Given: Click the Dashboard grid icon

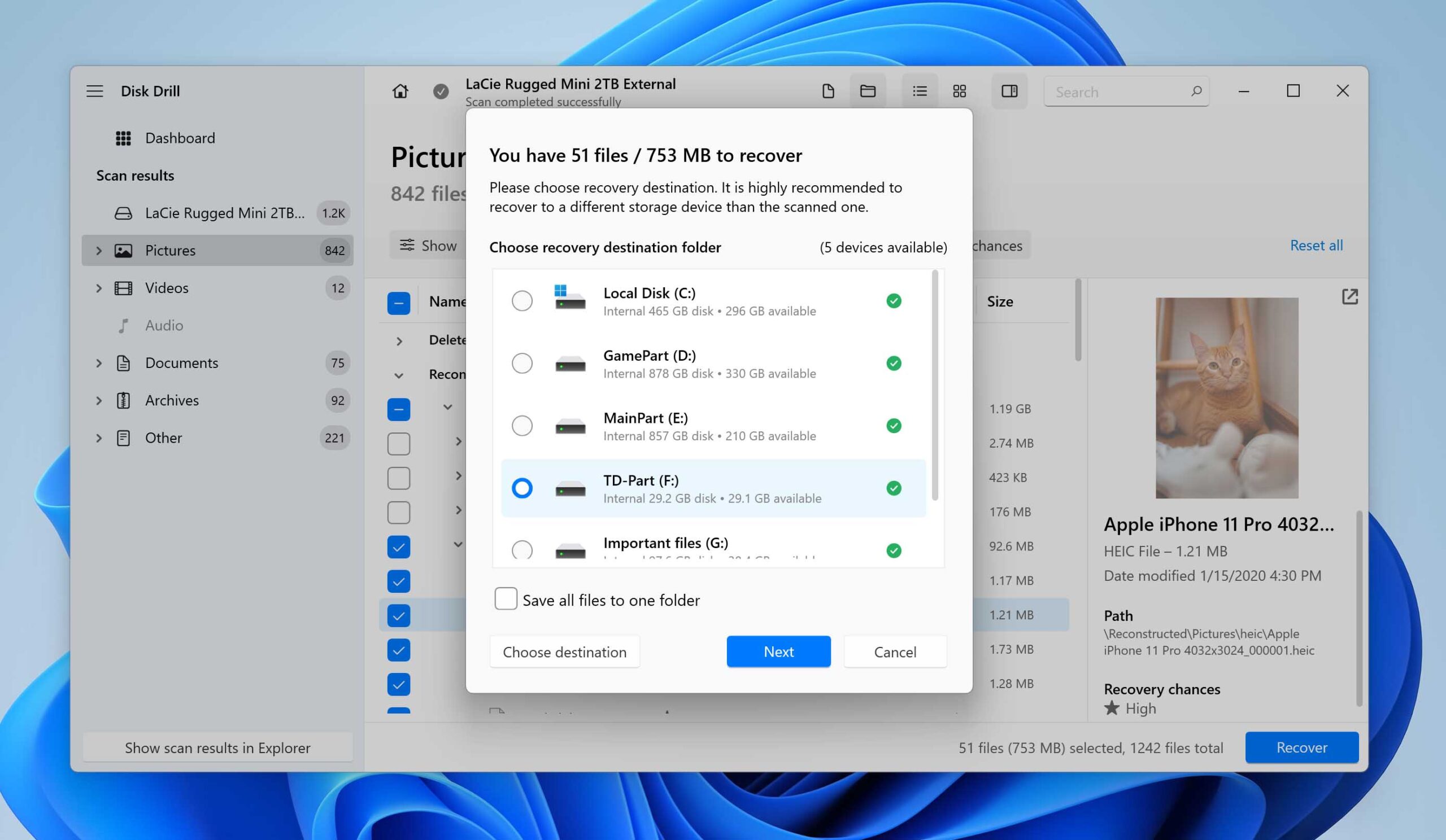Looking at the screenshot, I should point(123,138).
